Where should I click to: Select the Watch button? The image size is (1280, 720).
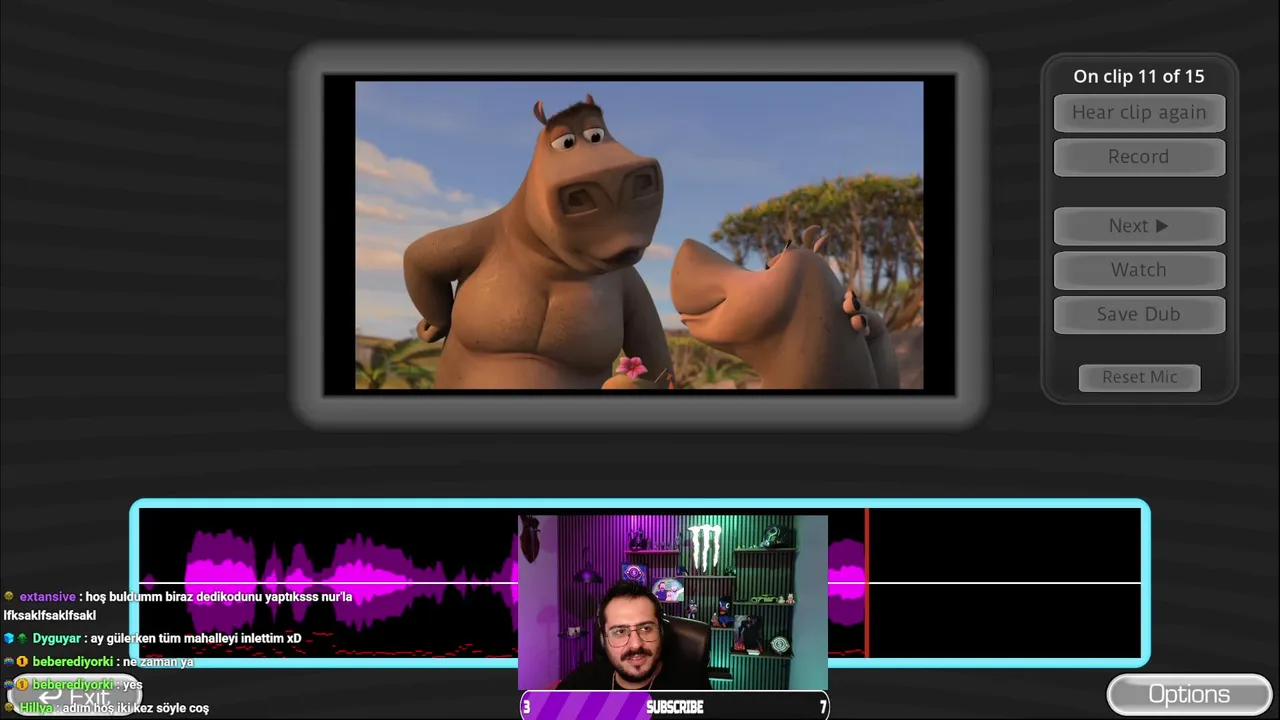(1139, 270)
